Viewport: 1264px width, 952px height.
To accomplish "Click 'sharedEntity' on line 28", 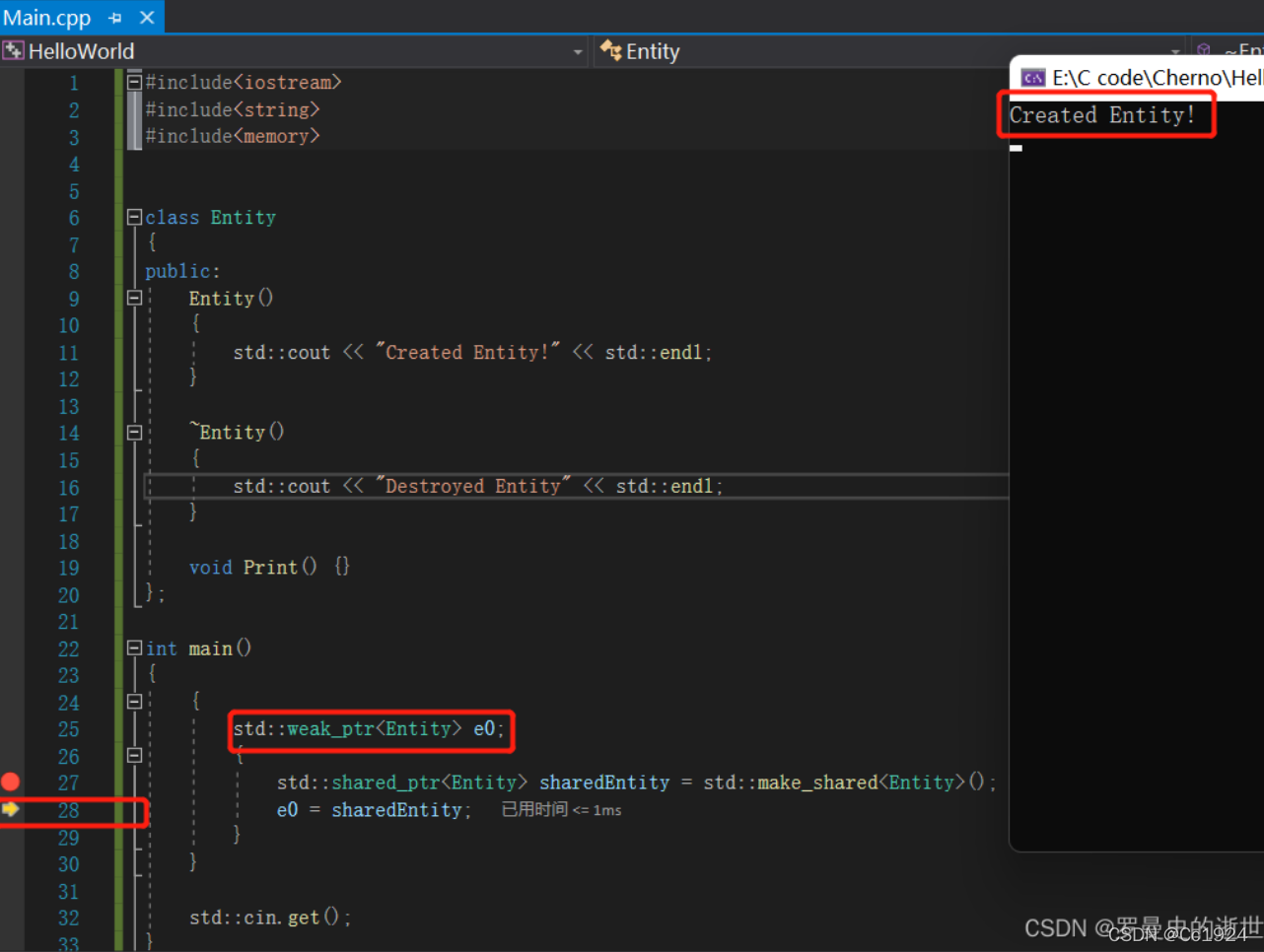I will 396,810.
